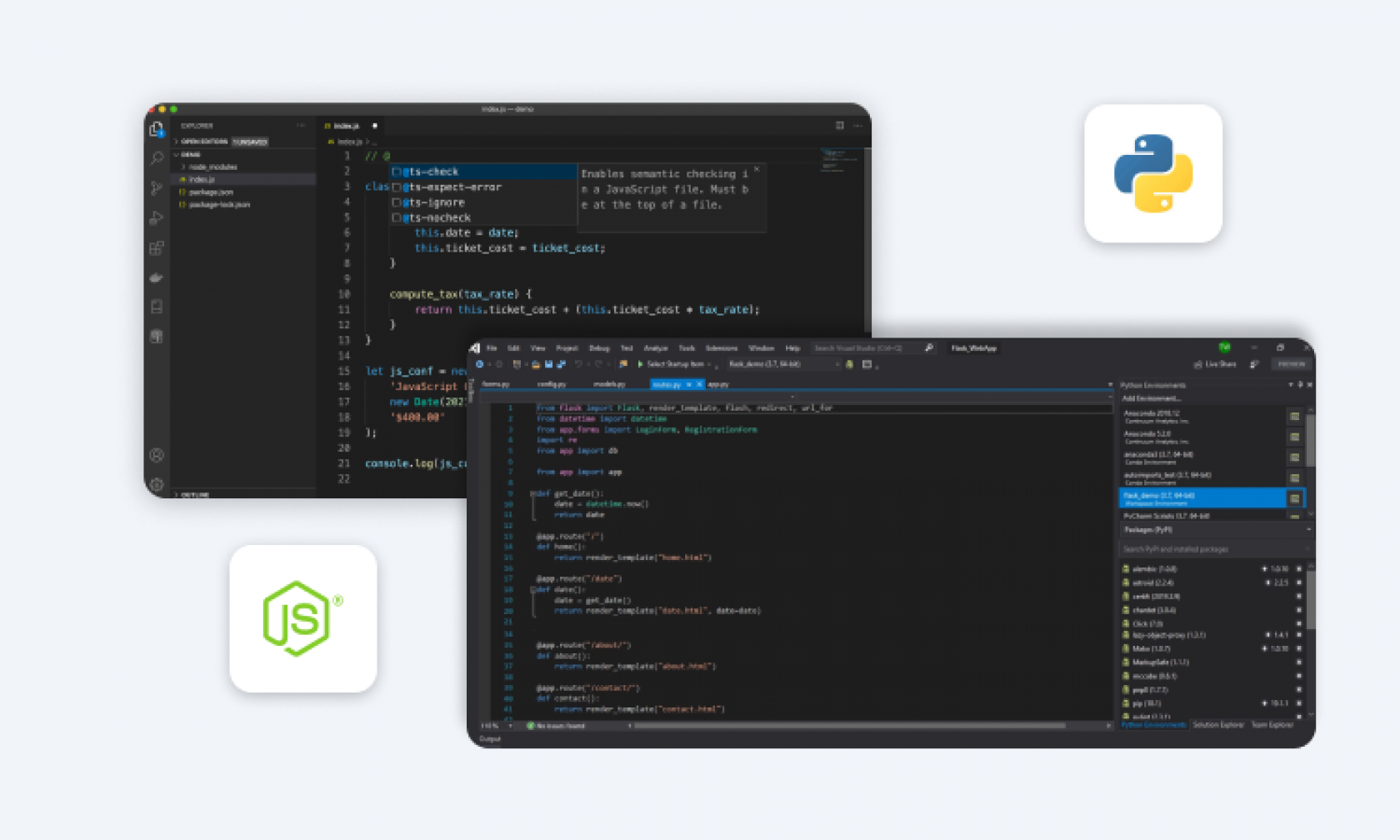Screen dimensions: 1400x840
Task: Open Tools menu in Visual Studio
Action: coord(687,348)
